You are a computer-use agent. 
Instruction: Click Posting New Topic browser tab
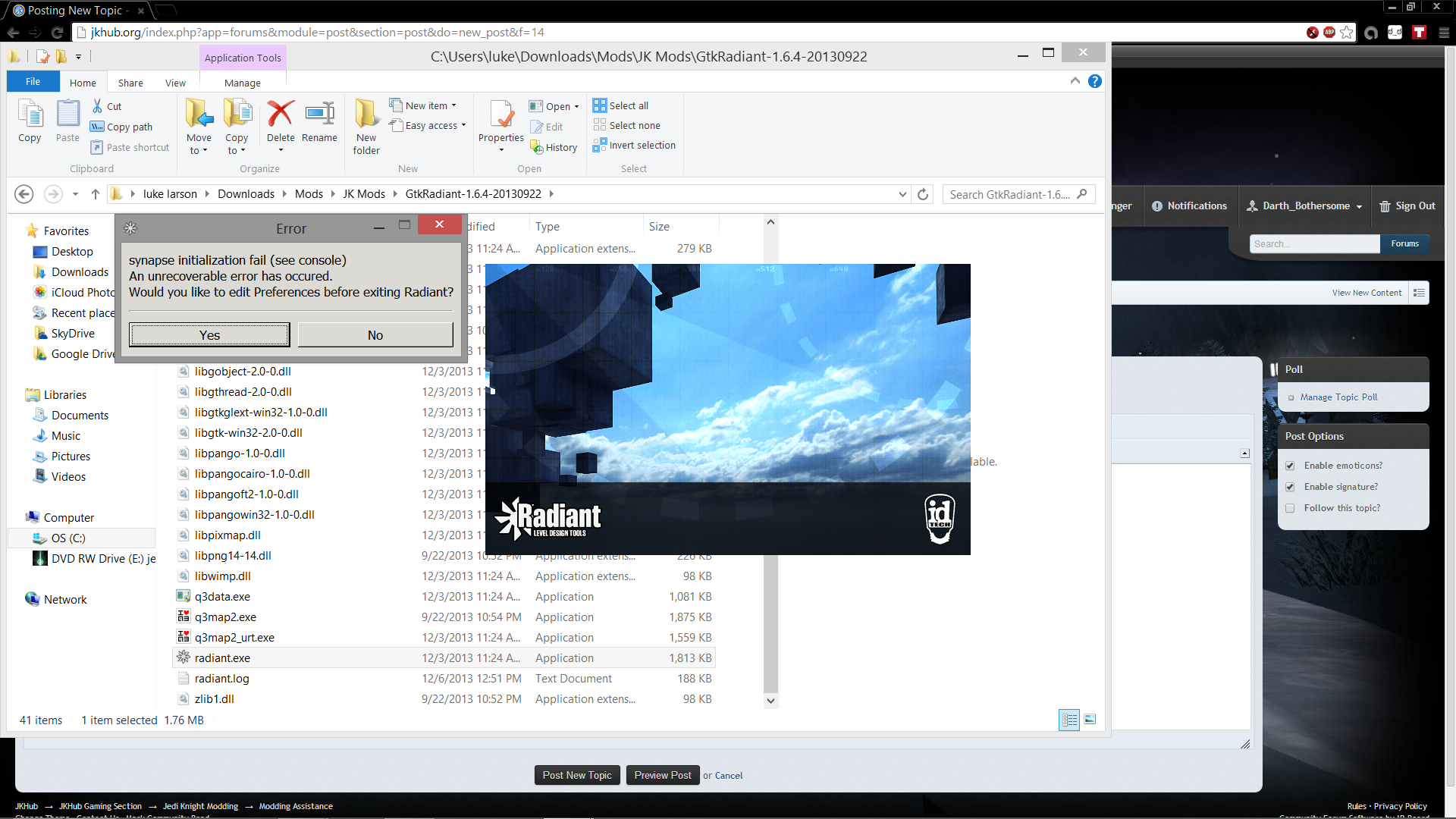(76, 11)
